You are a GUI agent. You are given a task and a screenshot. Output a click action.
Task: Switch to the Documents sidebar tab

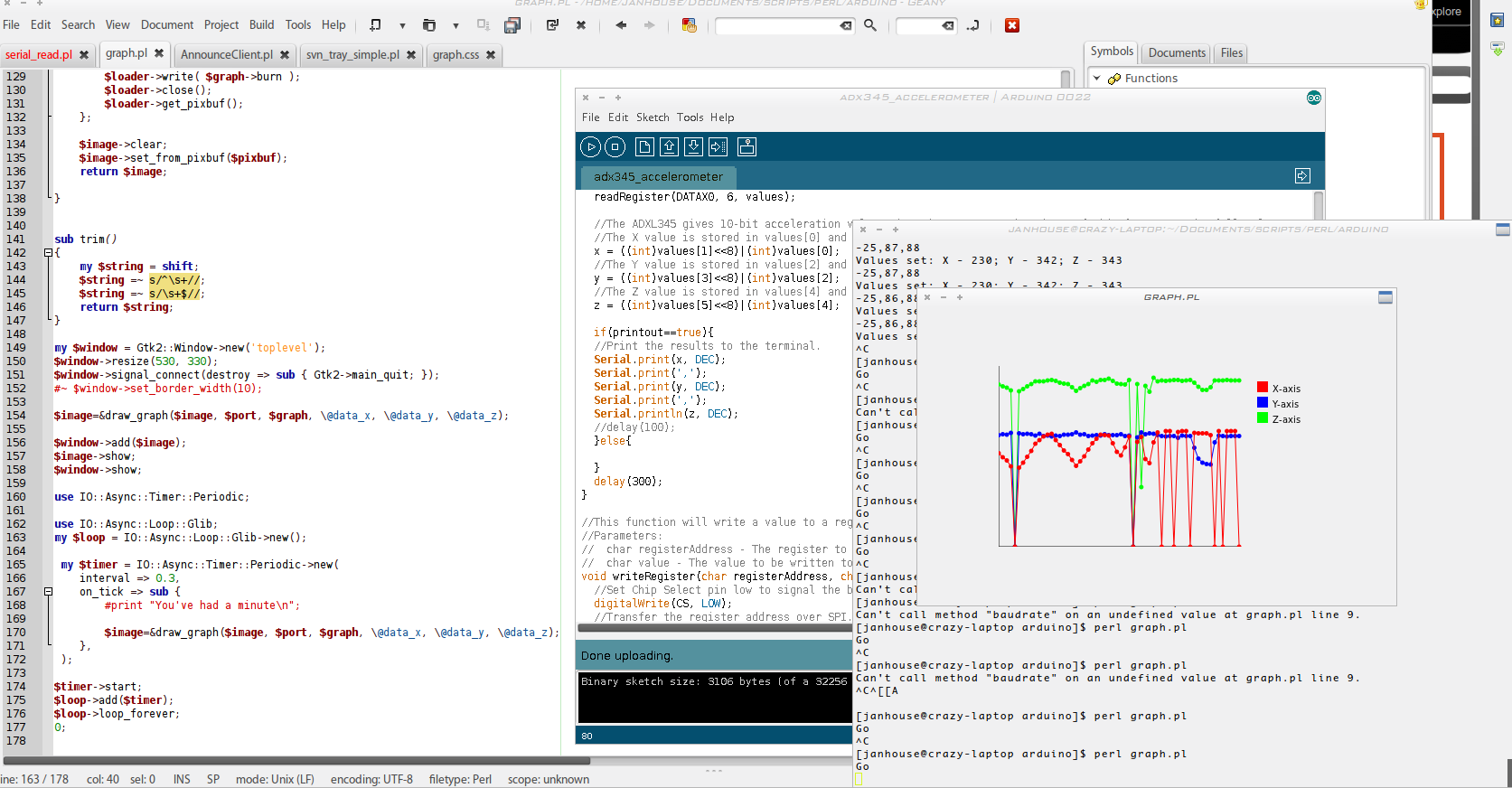1177,53
